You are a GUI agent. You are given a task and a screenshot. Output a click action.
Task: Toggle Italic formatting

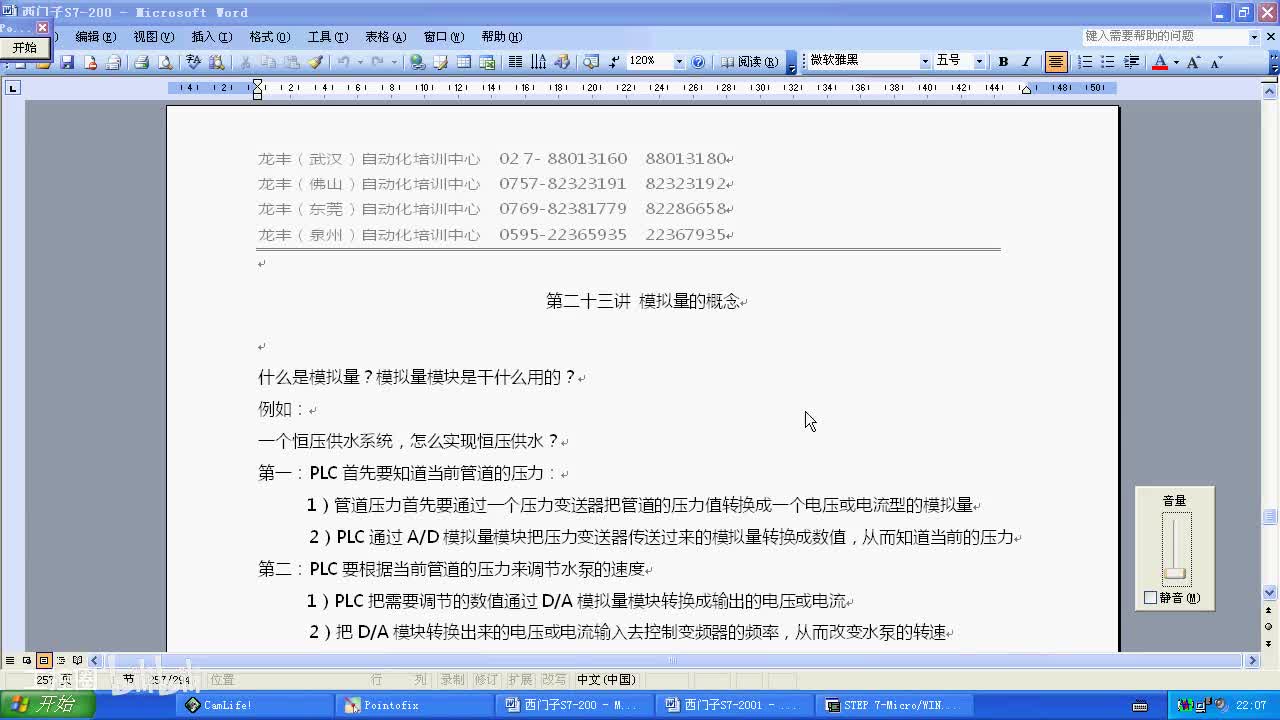coord(1026,62)
